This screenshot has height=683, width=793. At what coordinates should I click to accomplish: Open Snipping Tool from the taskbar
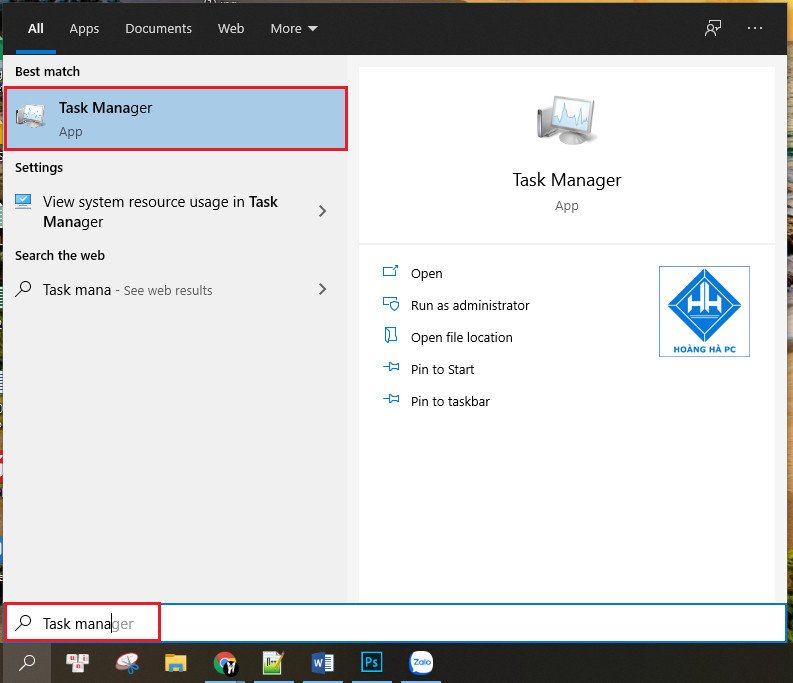click(x=127, y=662)
